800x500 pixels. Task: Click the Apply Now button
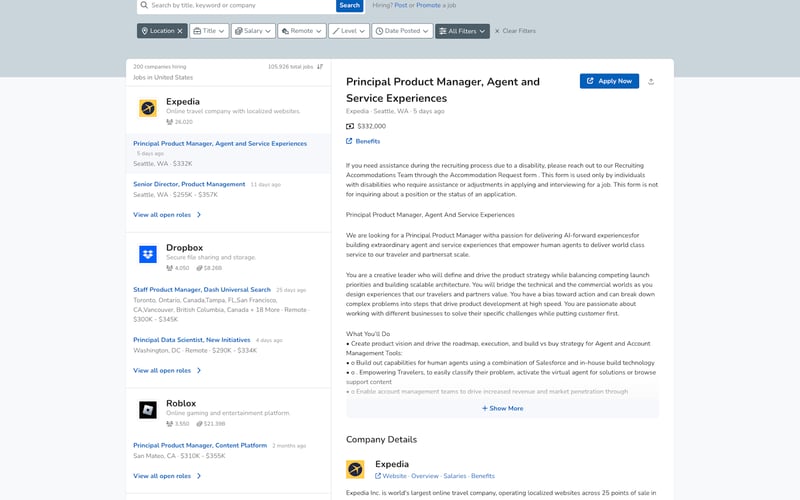point(609,81)
